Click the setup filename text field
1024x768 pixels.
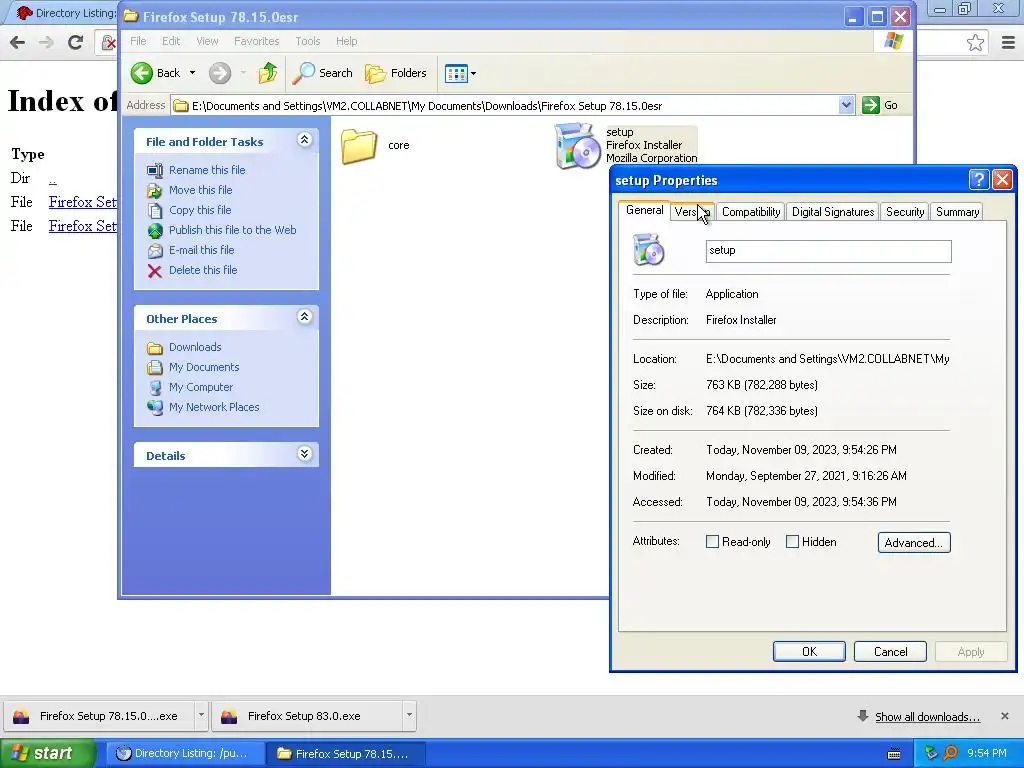pos(828,251)
